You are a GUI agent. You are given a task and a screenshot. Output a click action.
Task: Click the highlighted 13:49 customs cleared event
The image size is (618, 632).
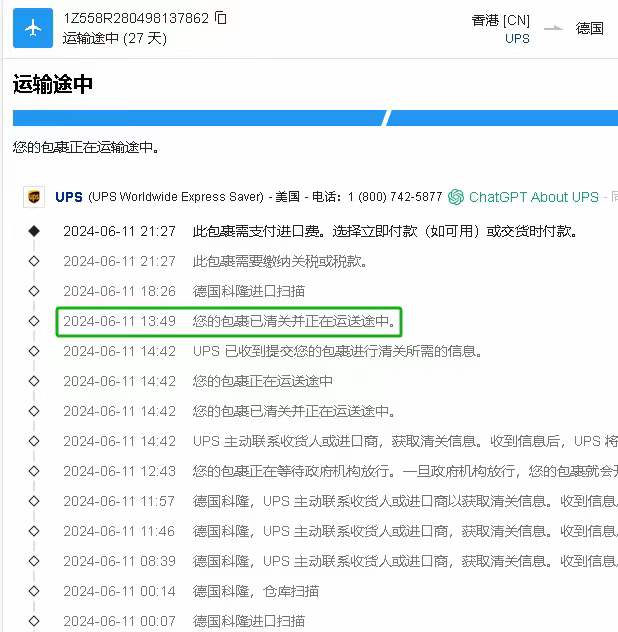pos(228,321)
